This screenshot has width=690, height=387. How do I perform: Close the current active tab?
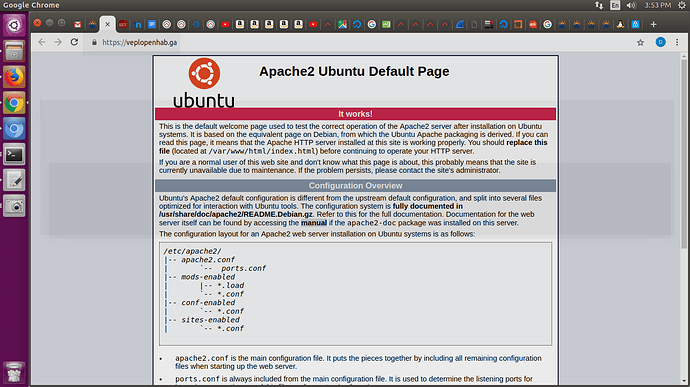click(x=107, y=24)
